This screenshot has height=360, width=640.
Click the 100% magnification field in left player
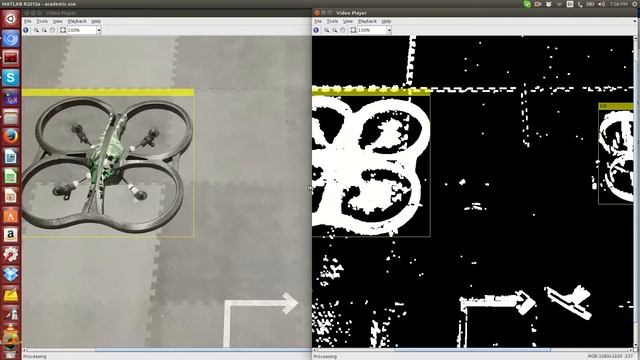point(81,30)
